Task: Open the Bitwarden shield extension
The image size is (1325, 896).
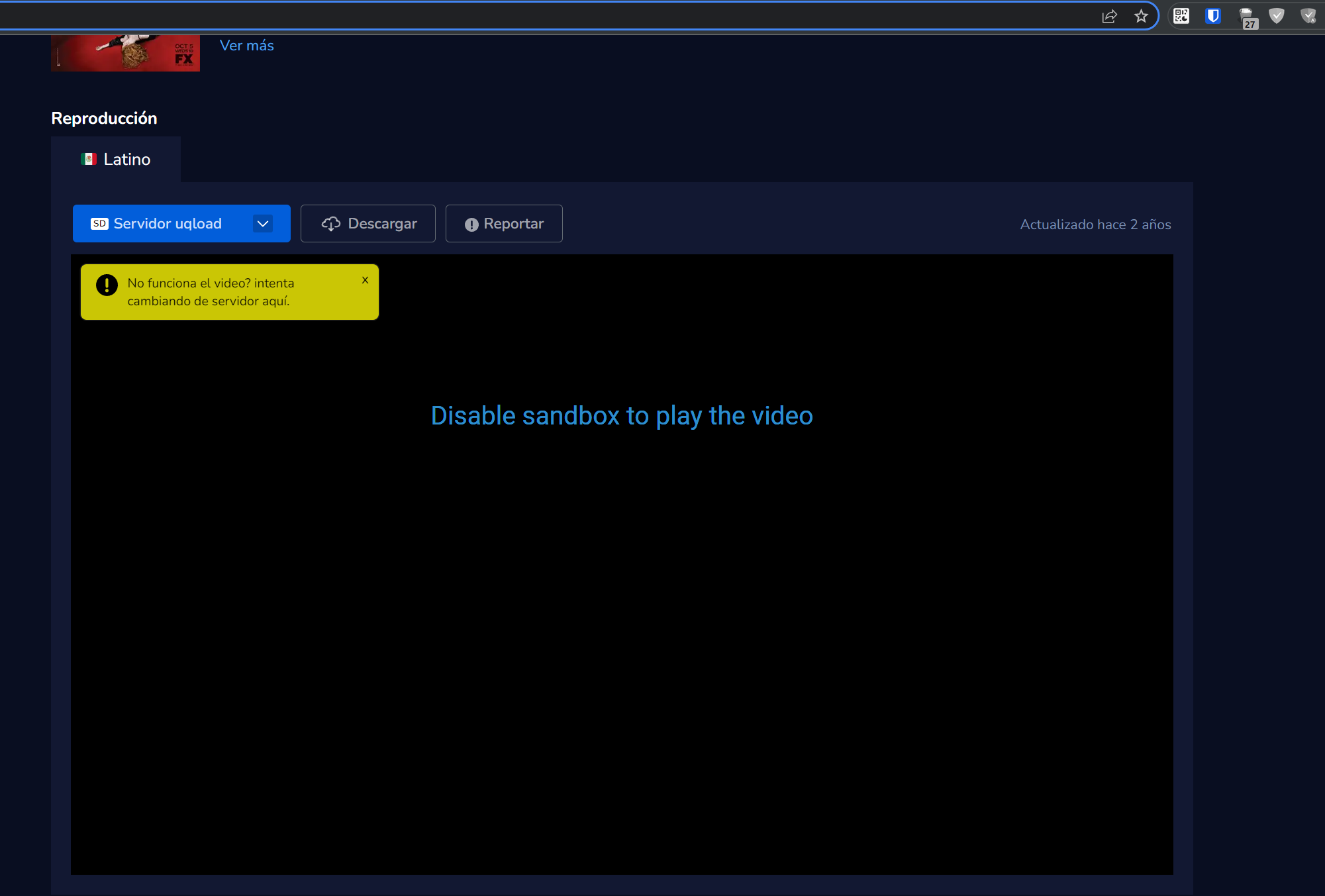Action: click(x=1212, y=16)
